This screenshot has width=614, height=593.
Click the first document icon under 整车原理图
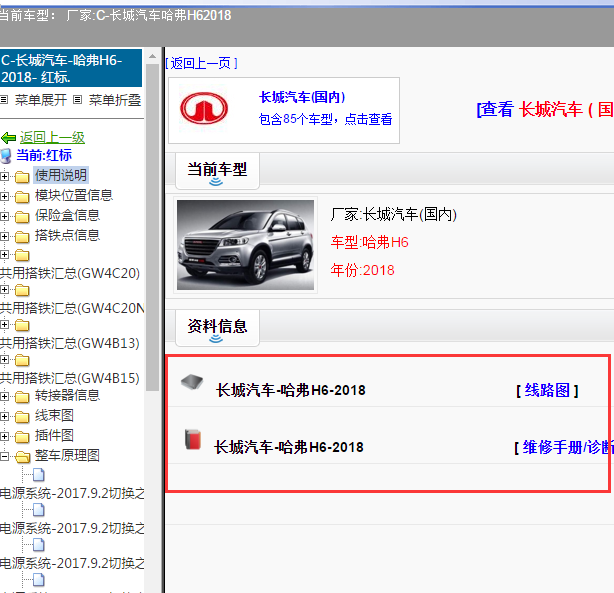[x=38, y=475]
